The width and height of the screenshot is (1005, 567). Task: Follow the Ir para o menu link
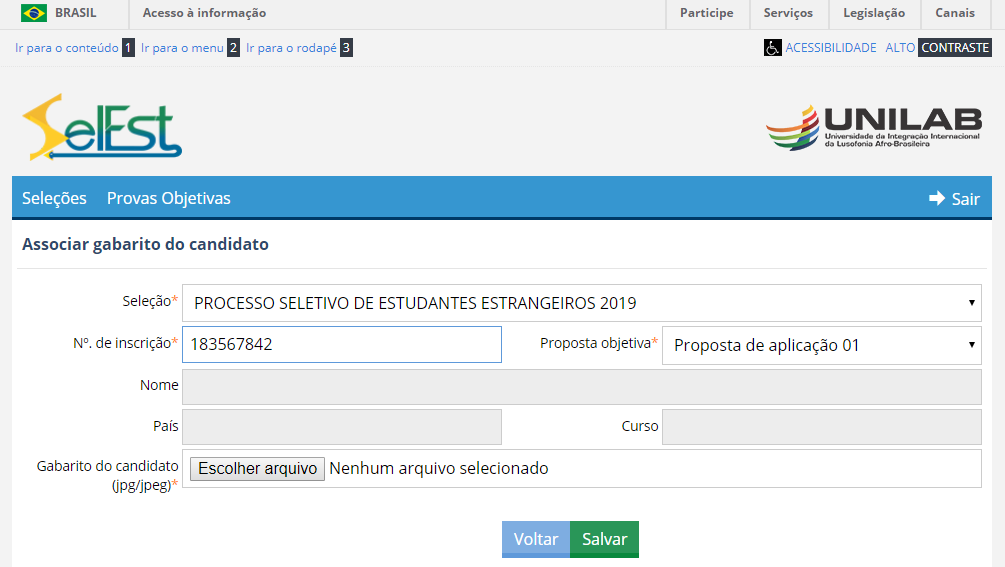(190, 47)
